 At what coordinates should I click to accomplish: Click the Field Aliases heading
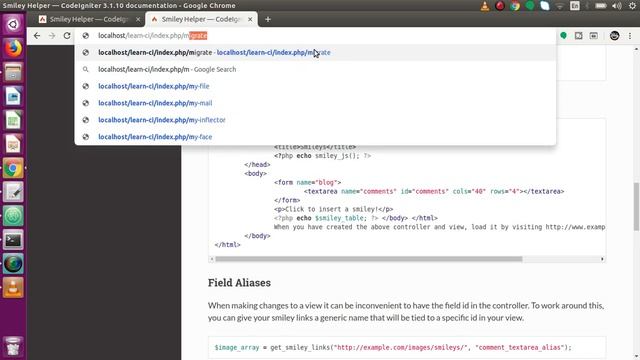click(x=239, y=282)
